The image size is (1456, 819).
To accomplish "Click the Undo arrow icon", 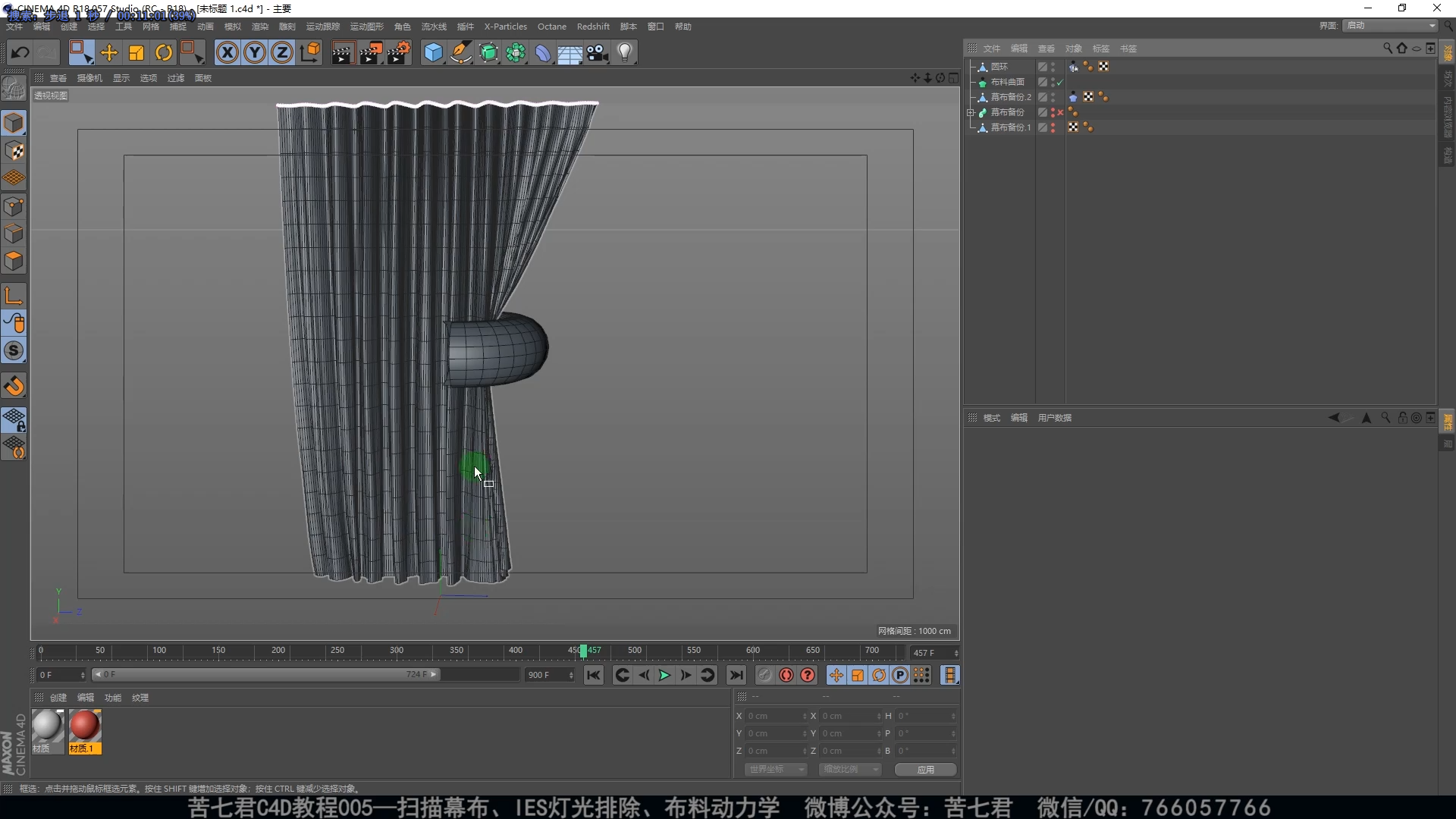I will pyautogui.click(x=20, y=52).
